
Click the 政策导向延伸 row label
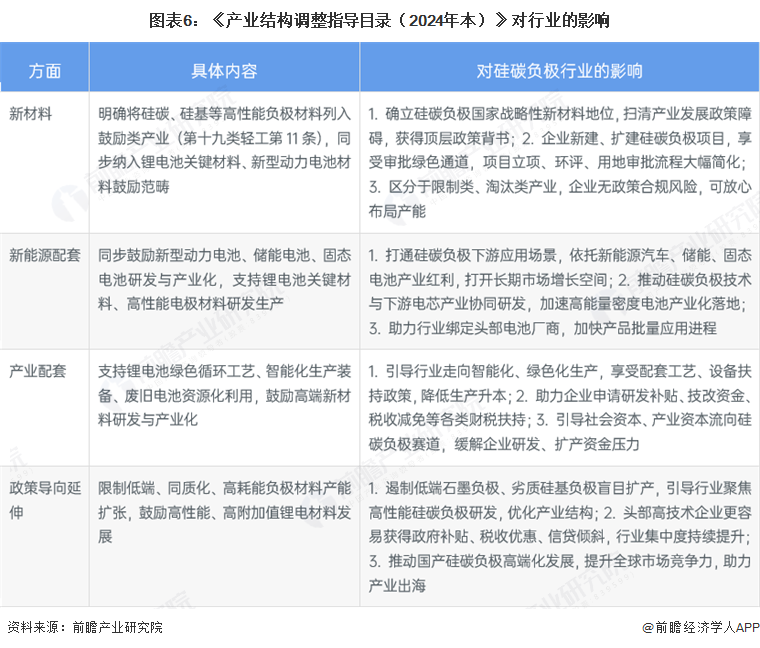point(45,500)
